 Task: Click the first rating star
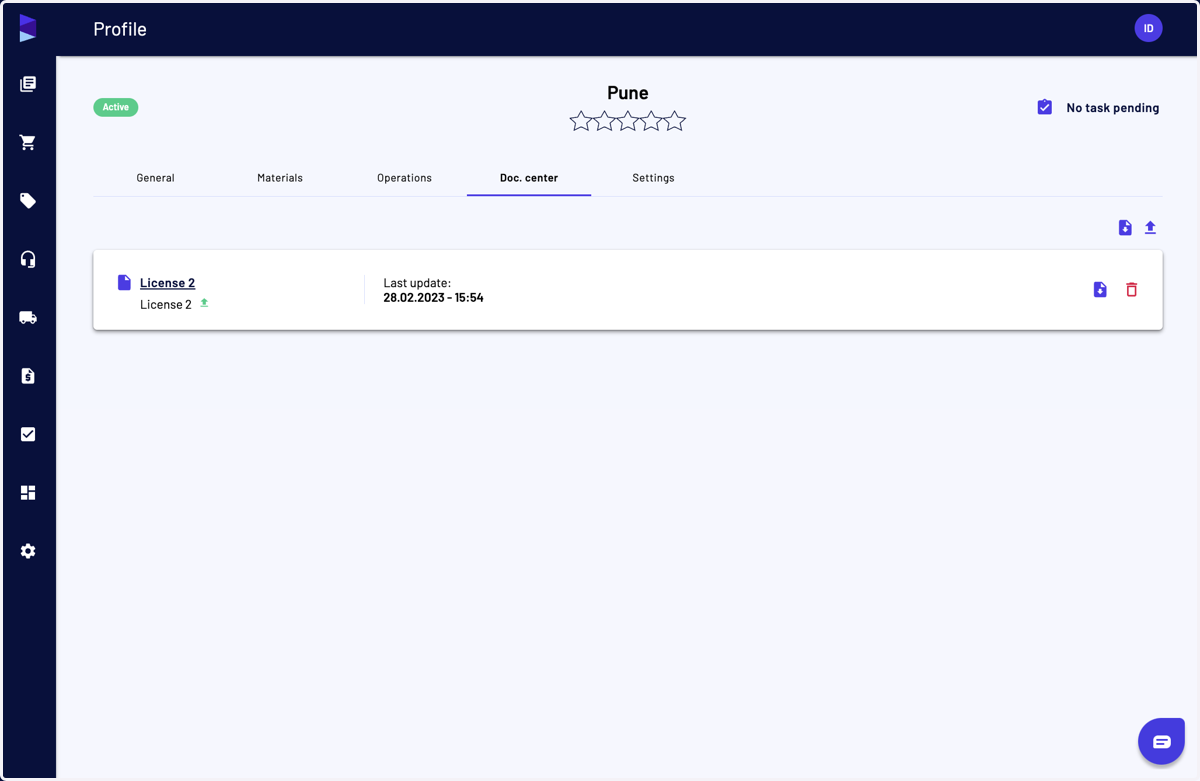tap(581, 121)
